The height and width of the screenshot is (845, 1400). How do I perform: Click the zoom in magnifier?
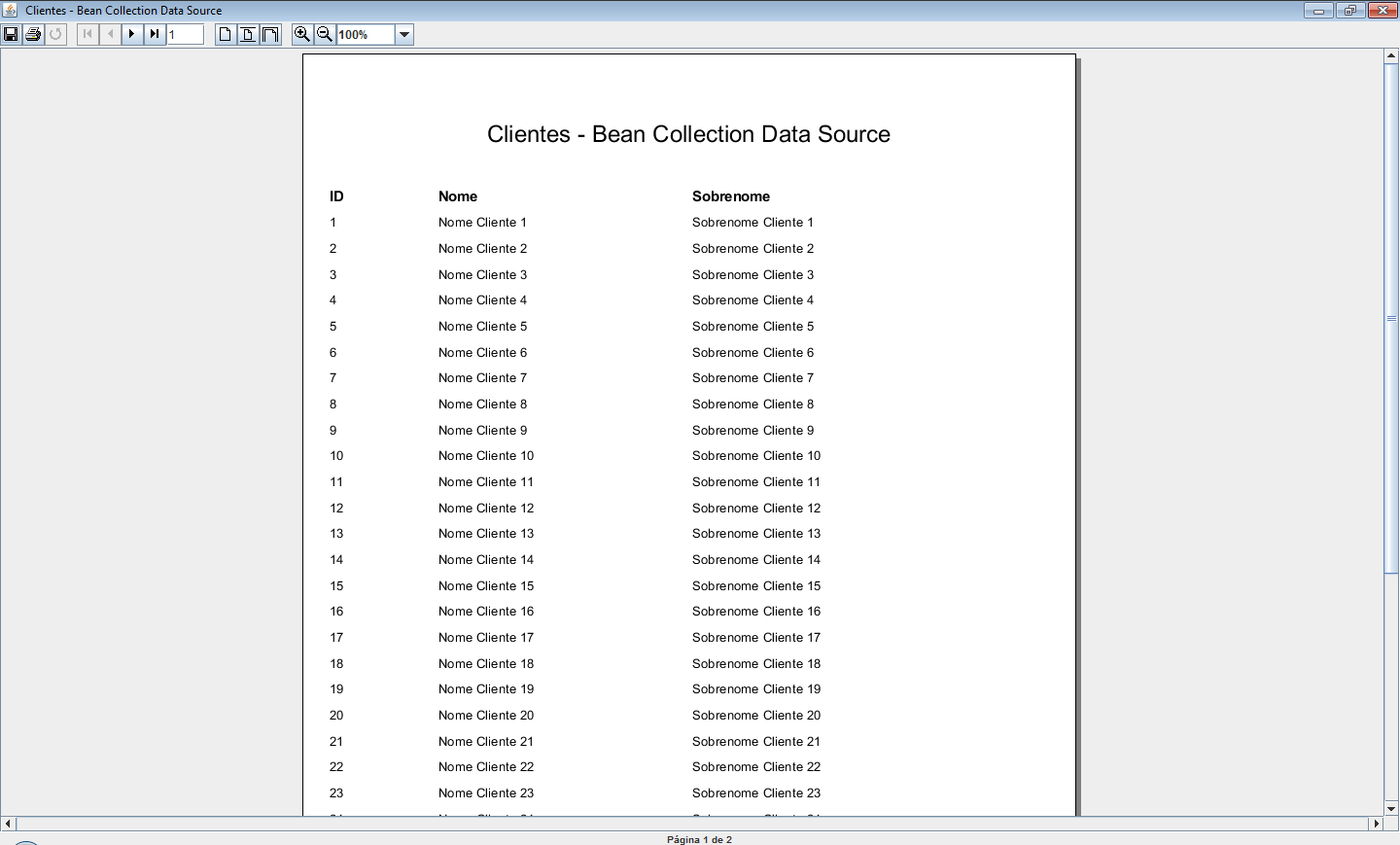pyautogui.click(x=302, y=34)
